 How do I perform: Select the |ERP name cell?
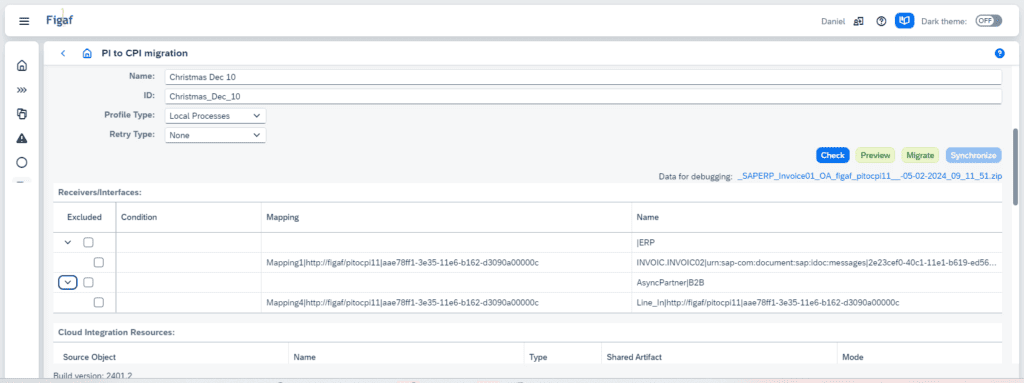tap(817, 242)
